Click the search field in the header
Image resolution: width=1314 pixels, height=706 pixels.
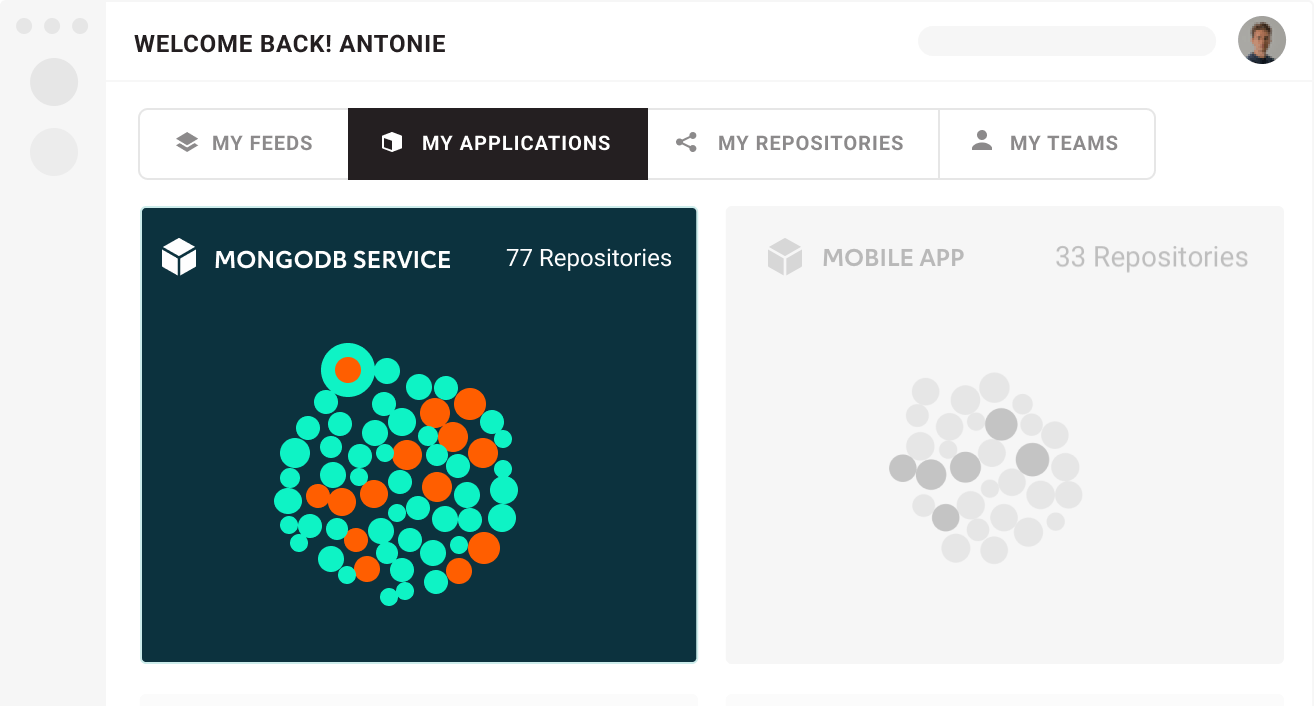(x=1066, y=41)
